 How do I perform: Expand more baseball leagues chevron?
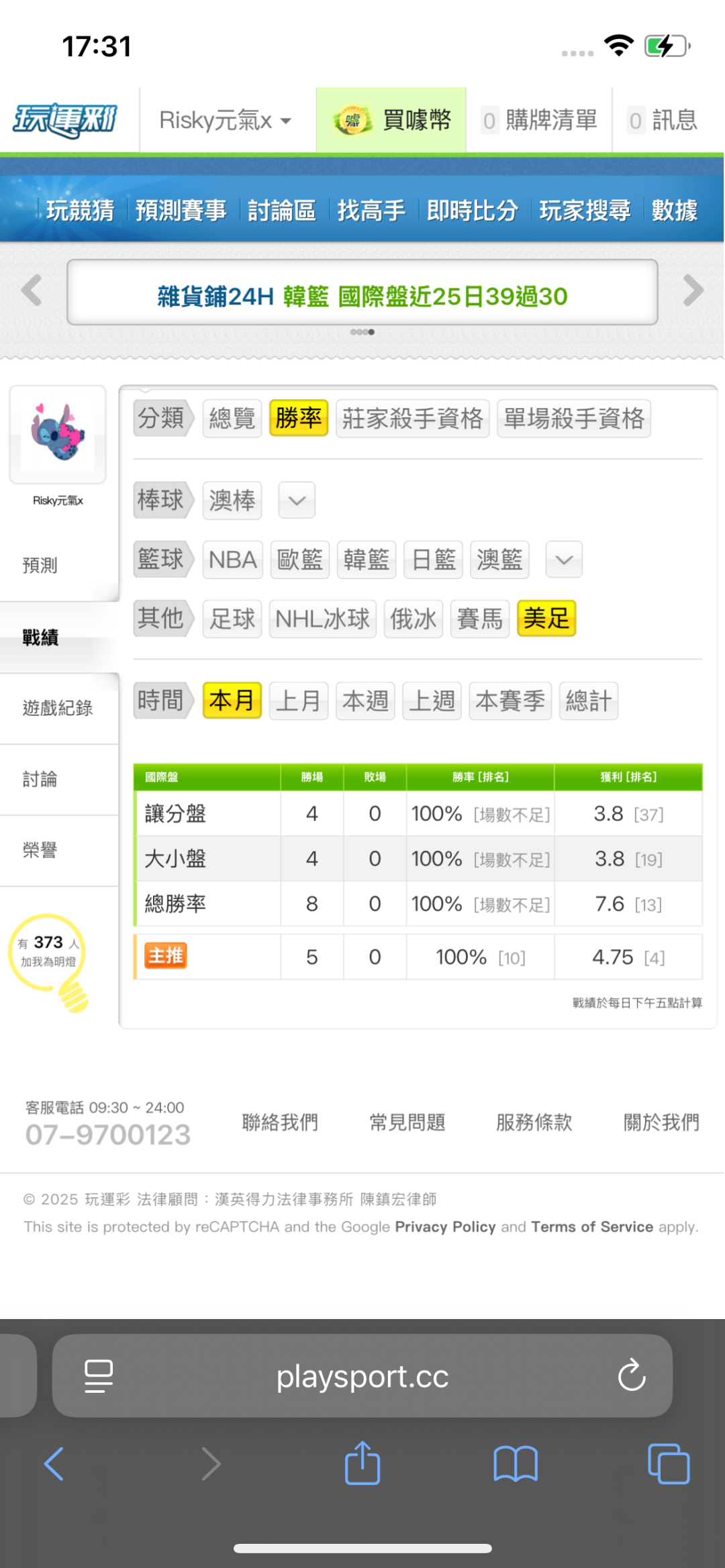click(x=297, y=501)
